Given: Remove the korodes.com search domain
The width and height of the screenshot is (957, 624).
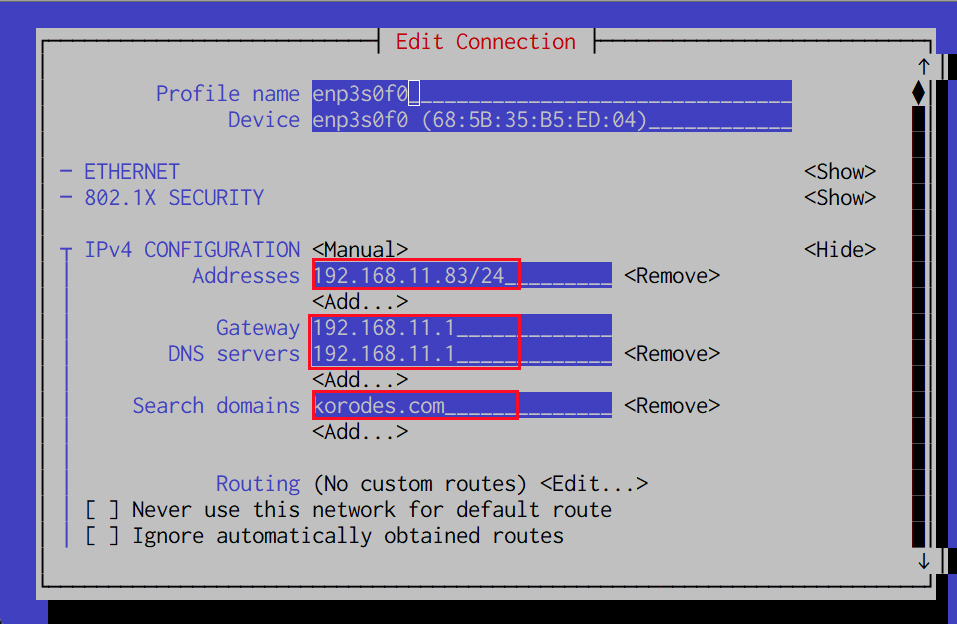Looking at the screenshot, I should (672, 405).
